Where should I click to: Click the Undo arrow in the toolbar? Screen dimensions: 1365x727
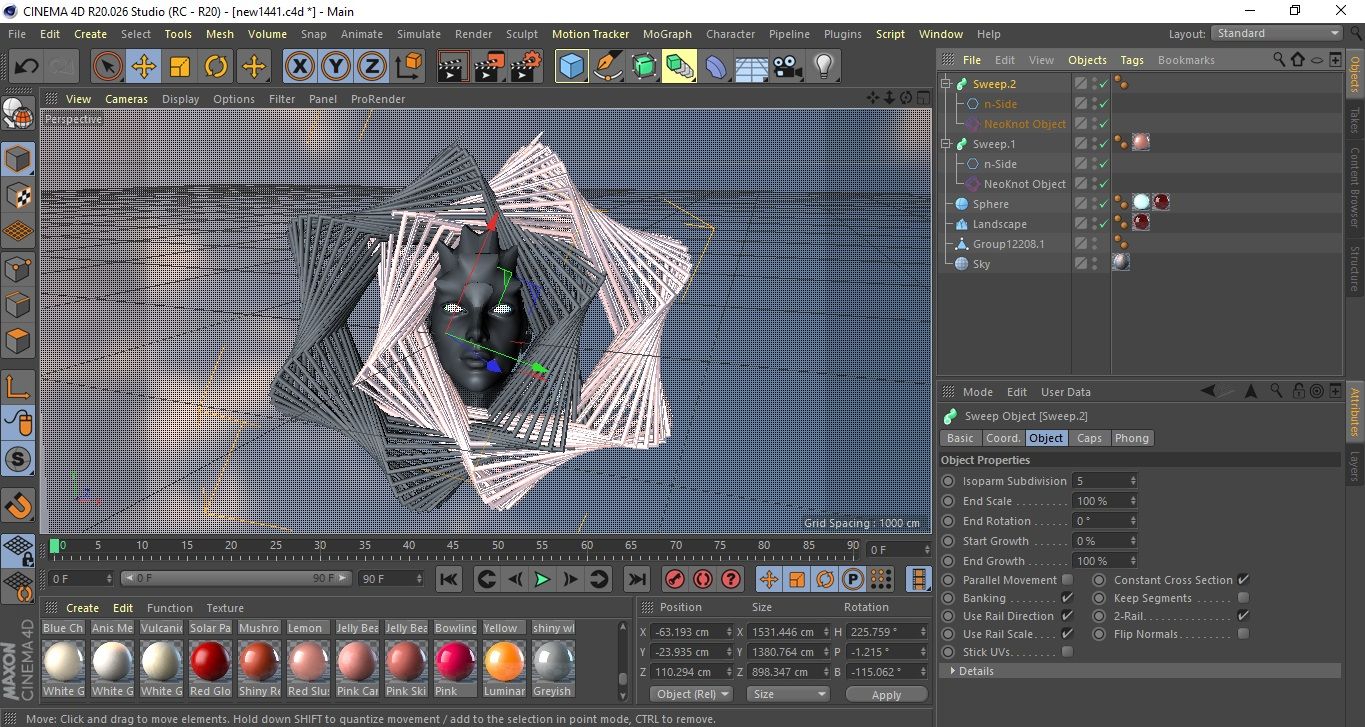click(27, 67)
